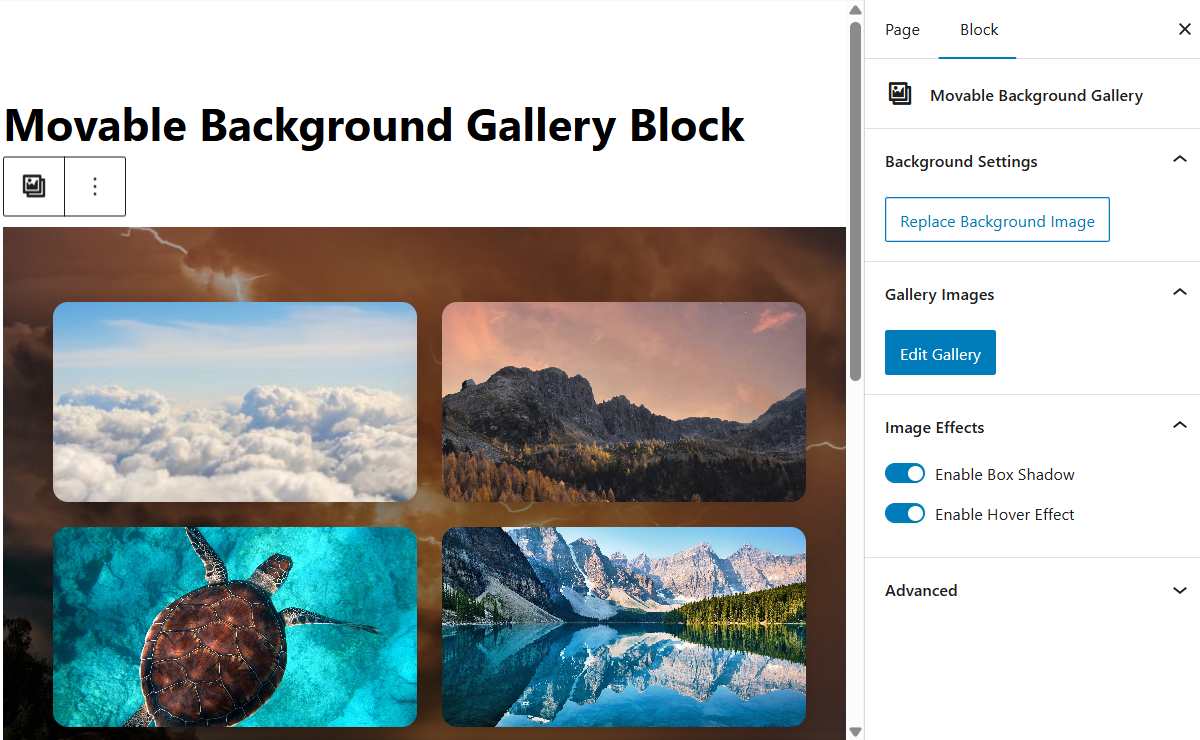
Task: Collapse the Gallery Images panel
Action: 1180,293
